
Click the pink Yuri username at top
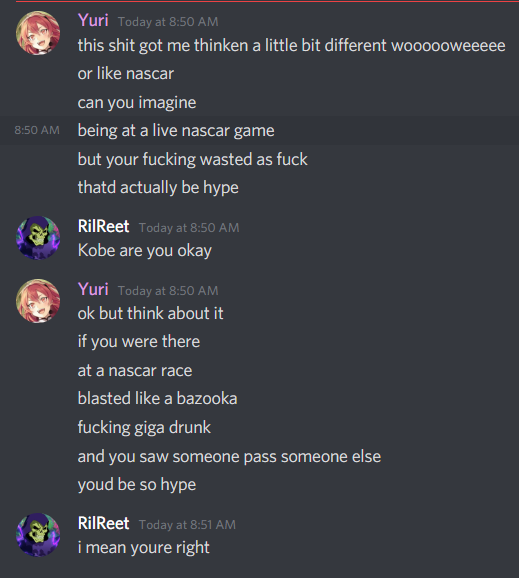tap(93, 20)
